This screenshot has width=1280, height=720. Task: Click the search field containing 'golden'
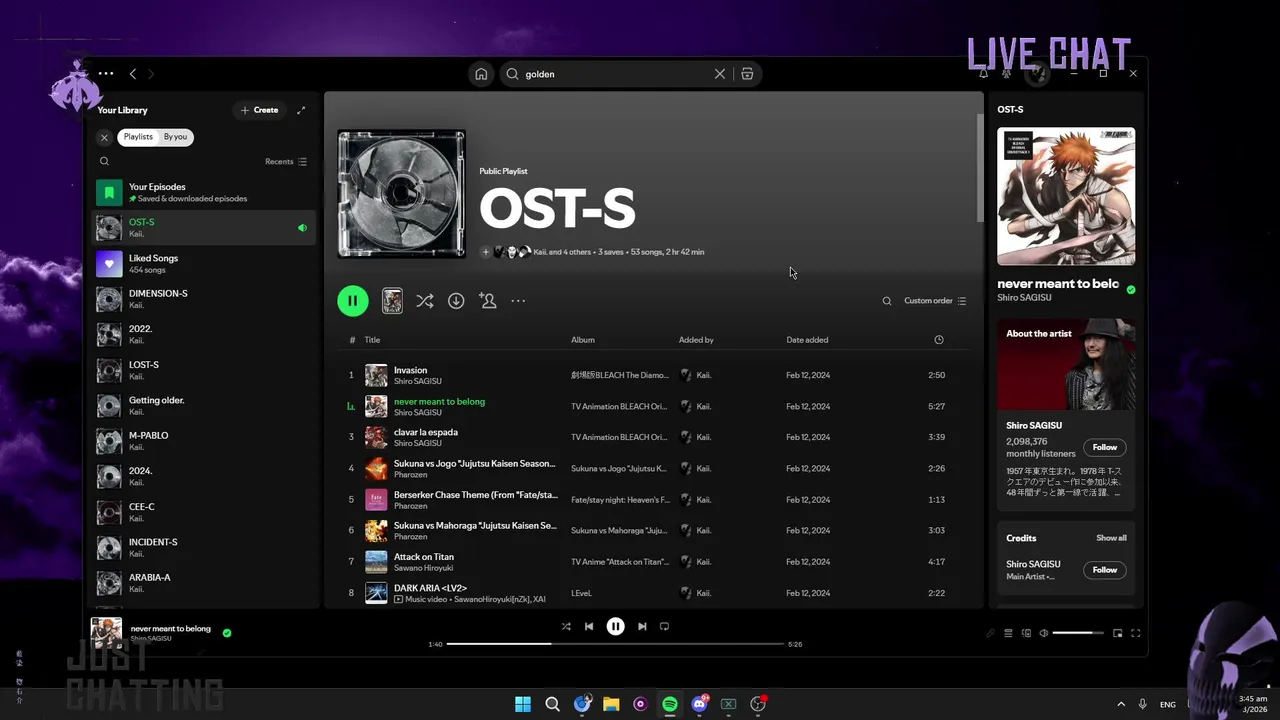point(615,74)
